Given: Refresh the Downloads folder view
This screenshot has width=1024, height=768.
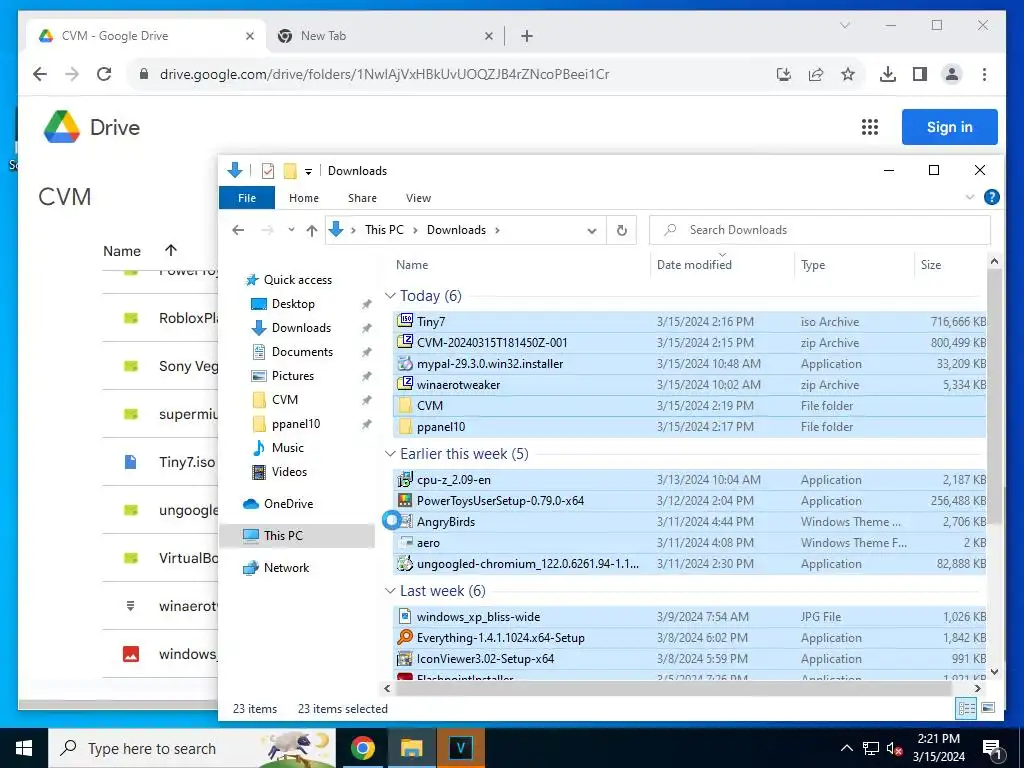Looking at the screenshot, I should click(622, 230).
